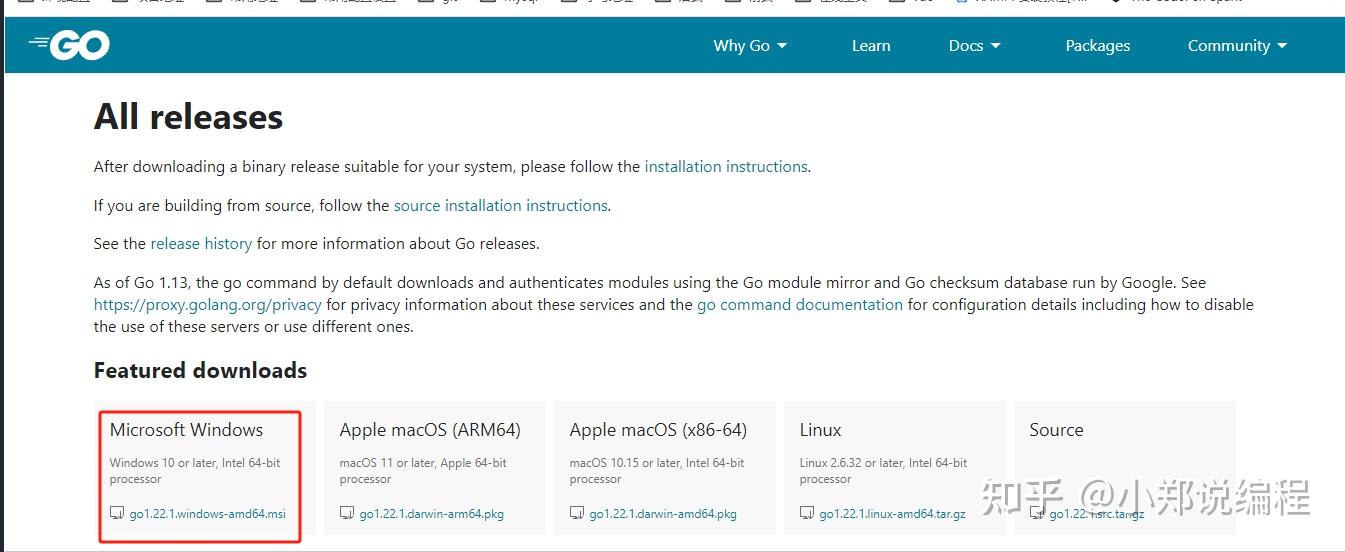Click the download icon beside the linux-amd64.tar.gz file
The width and height of the screenshot is (1345, 552).
[x=807, y=513]
